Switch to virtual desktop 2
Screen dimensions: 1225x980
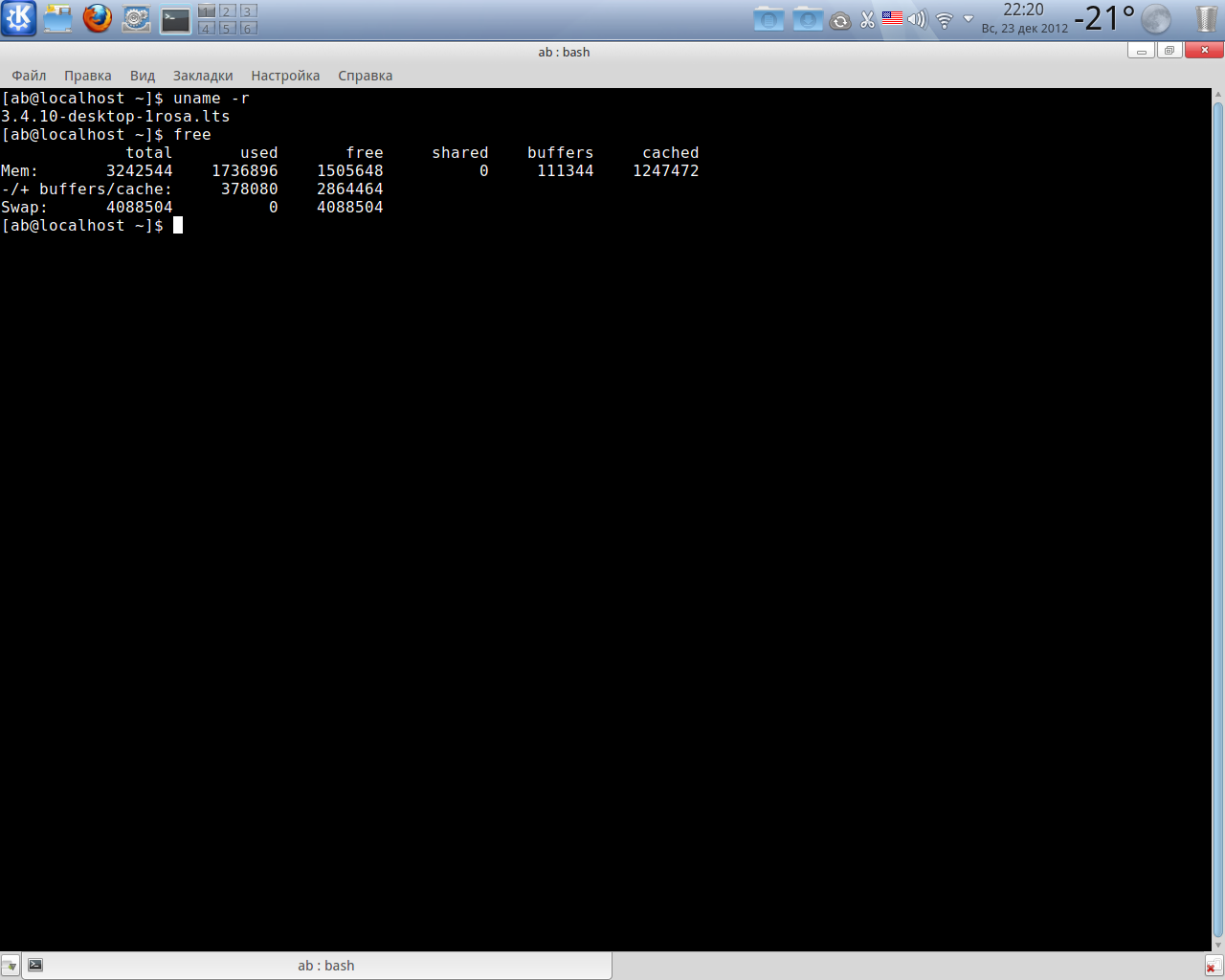228,11
